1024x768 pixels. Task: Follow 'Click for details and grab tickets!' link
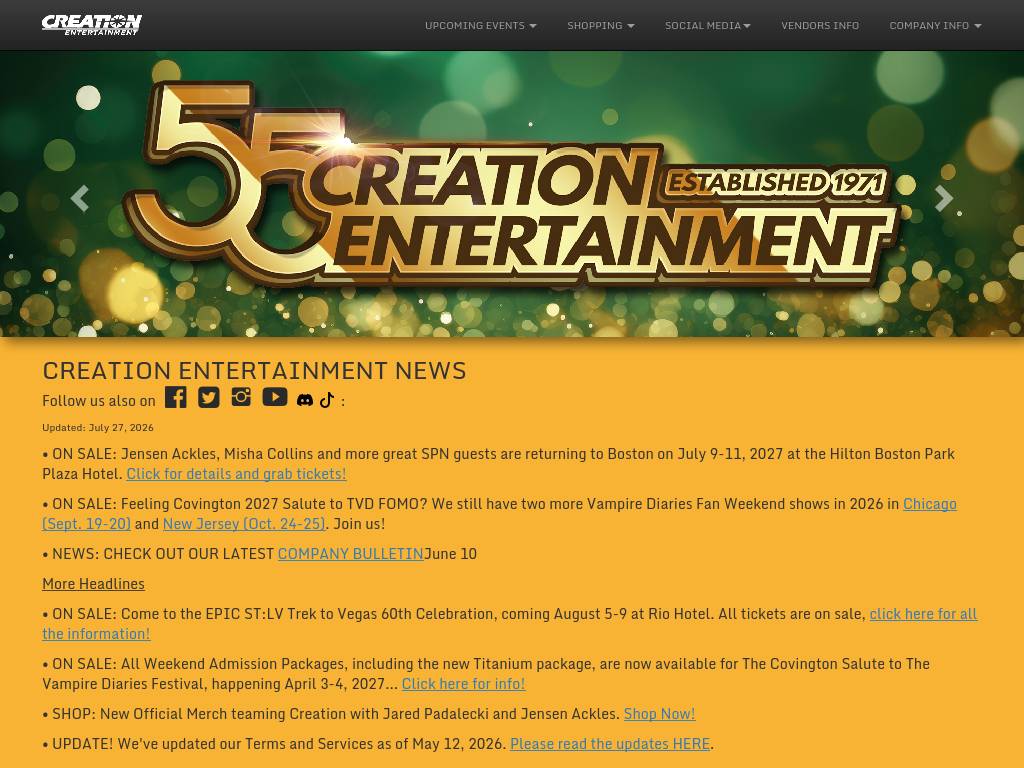(236, 473)
